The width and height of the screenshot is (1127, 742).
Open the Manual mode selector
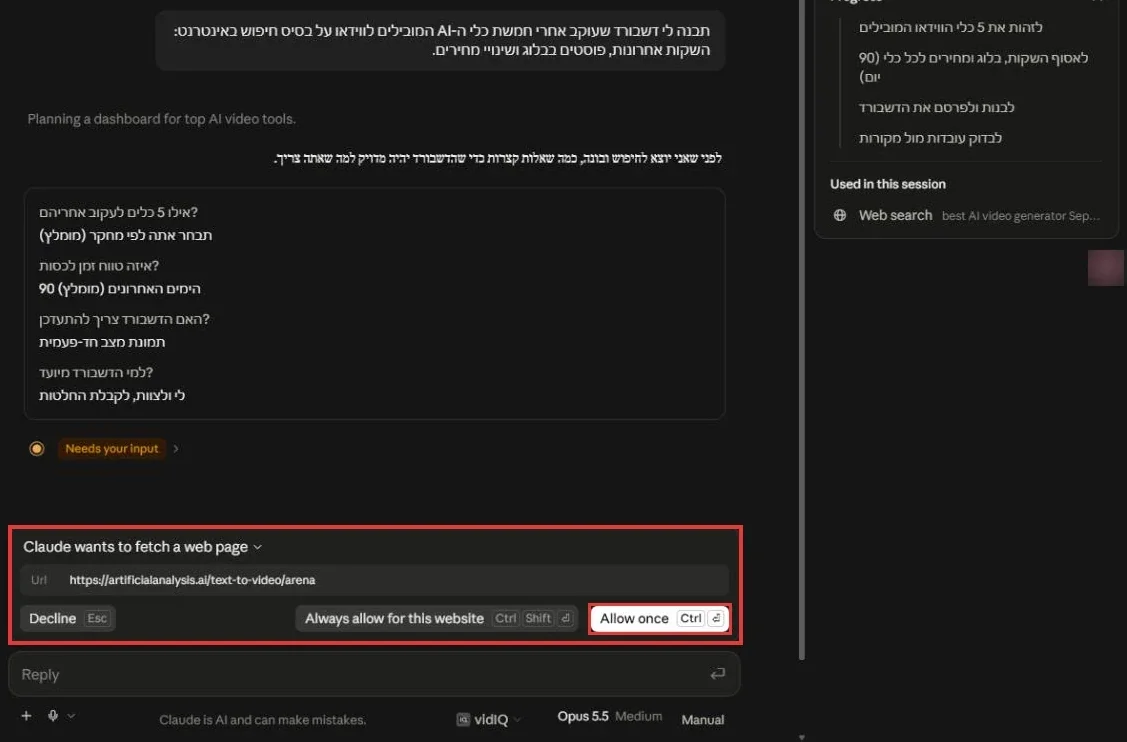coord(702,720)
